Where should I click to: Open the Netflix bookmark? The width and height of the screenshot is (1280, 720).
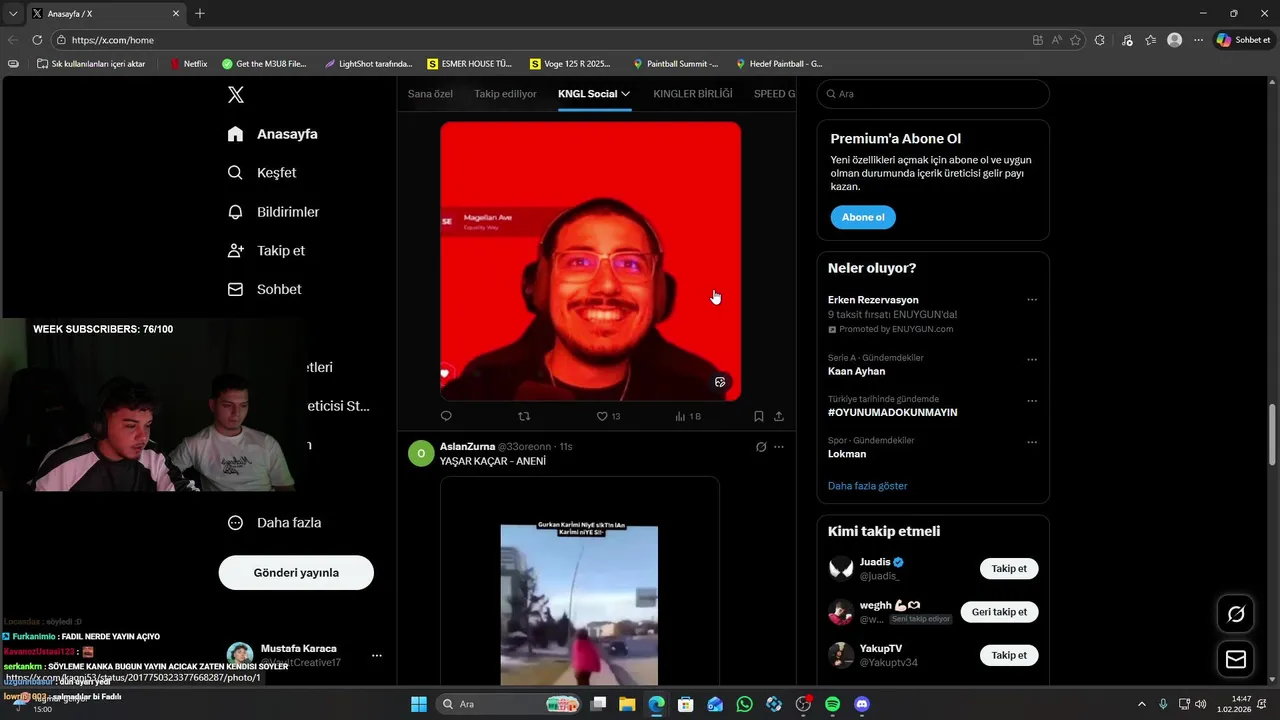point(188,64)
